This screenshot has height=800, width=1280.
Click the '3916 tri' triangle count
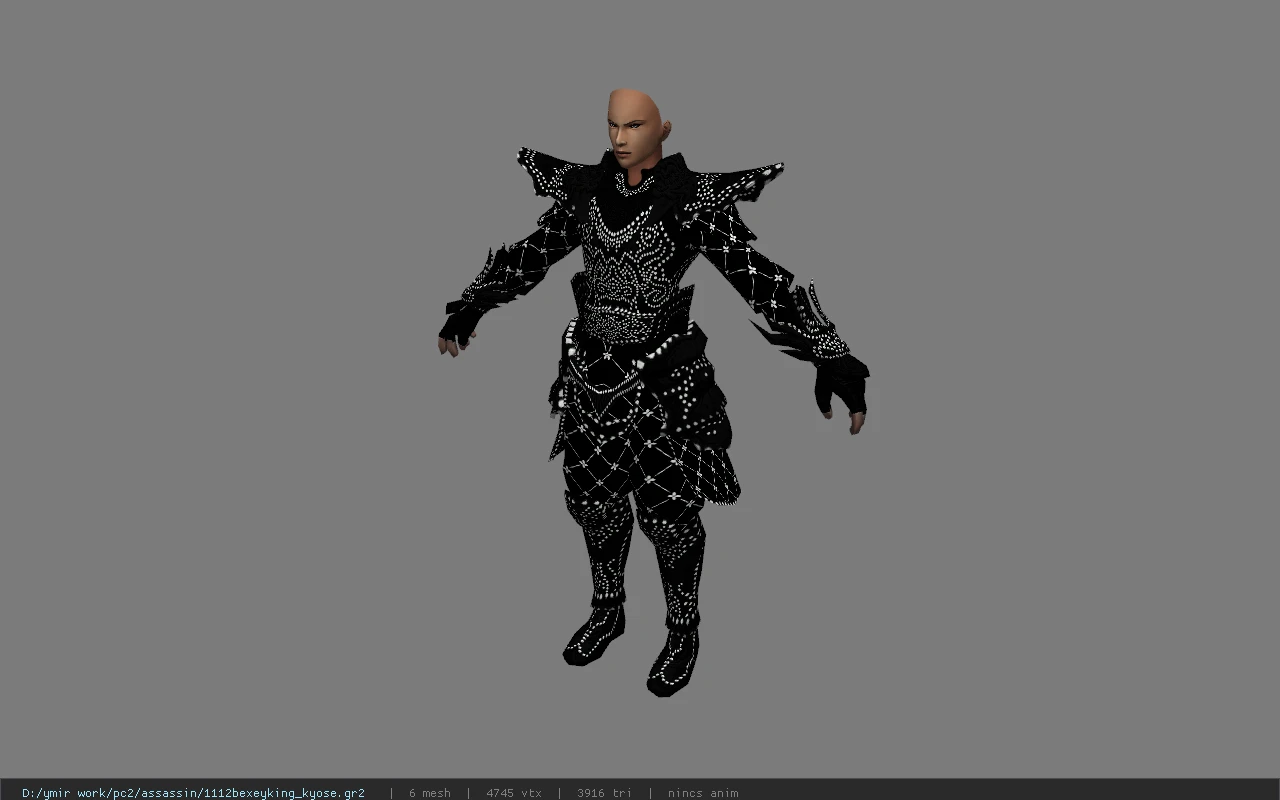[604, 793]
